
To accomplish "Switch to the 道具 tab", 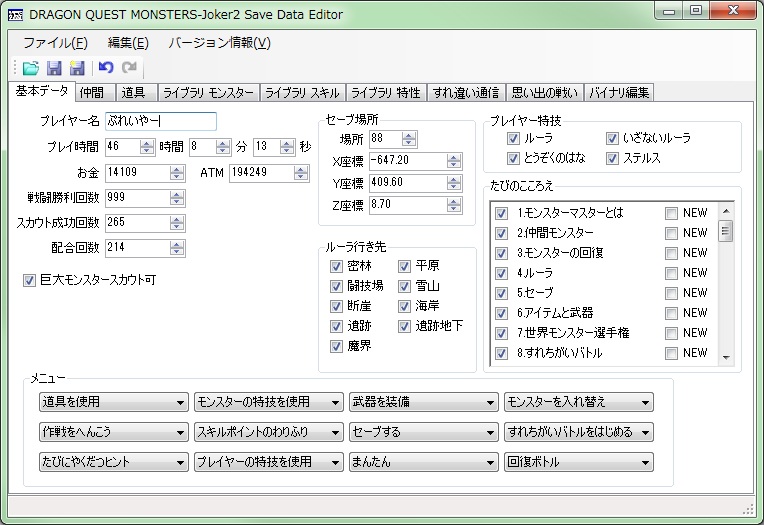I will tap(136, 93).
